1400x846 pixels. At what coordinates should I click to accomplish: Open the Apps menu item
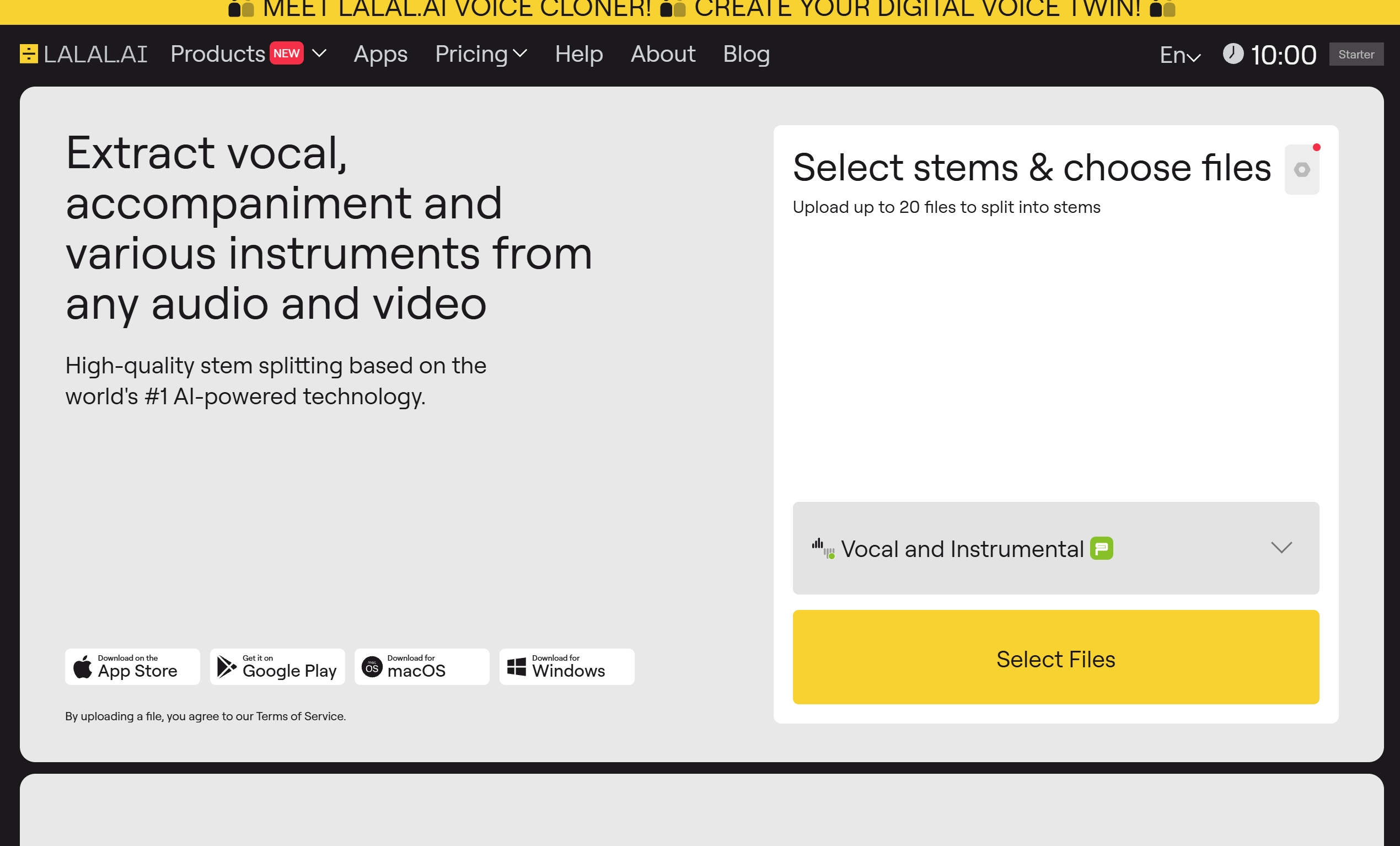click(x=380, y=54)
